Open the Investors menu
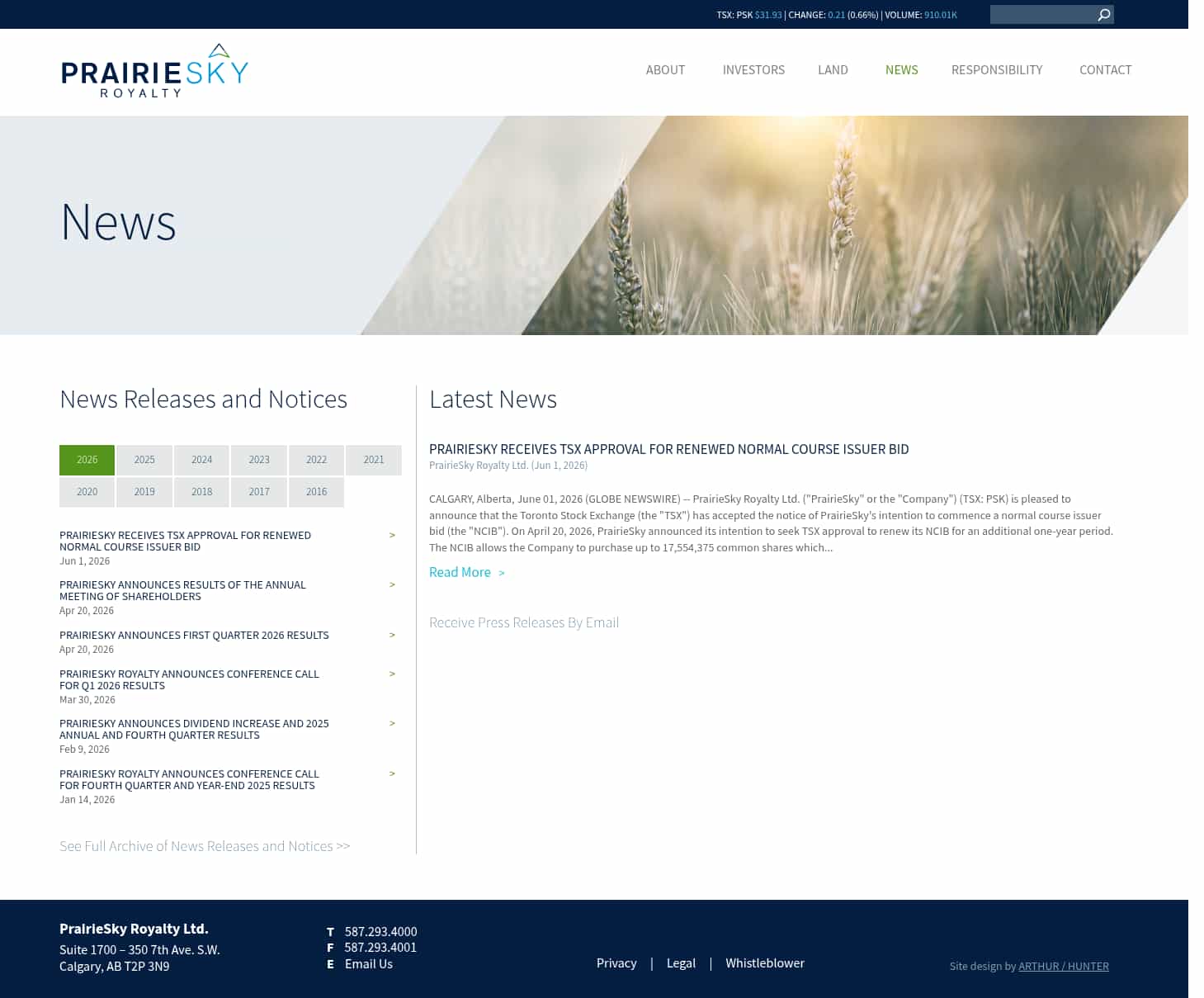Image resolution: width=1204 pixels, height=998 pixels. 753,70
